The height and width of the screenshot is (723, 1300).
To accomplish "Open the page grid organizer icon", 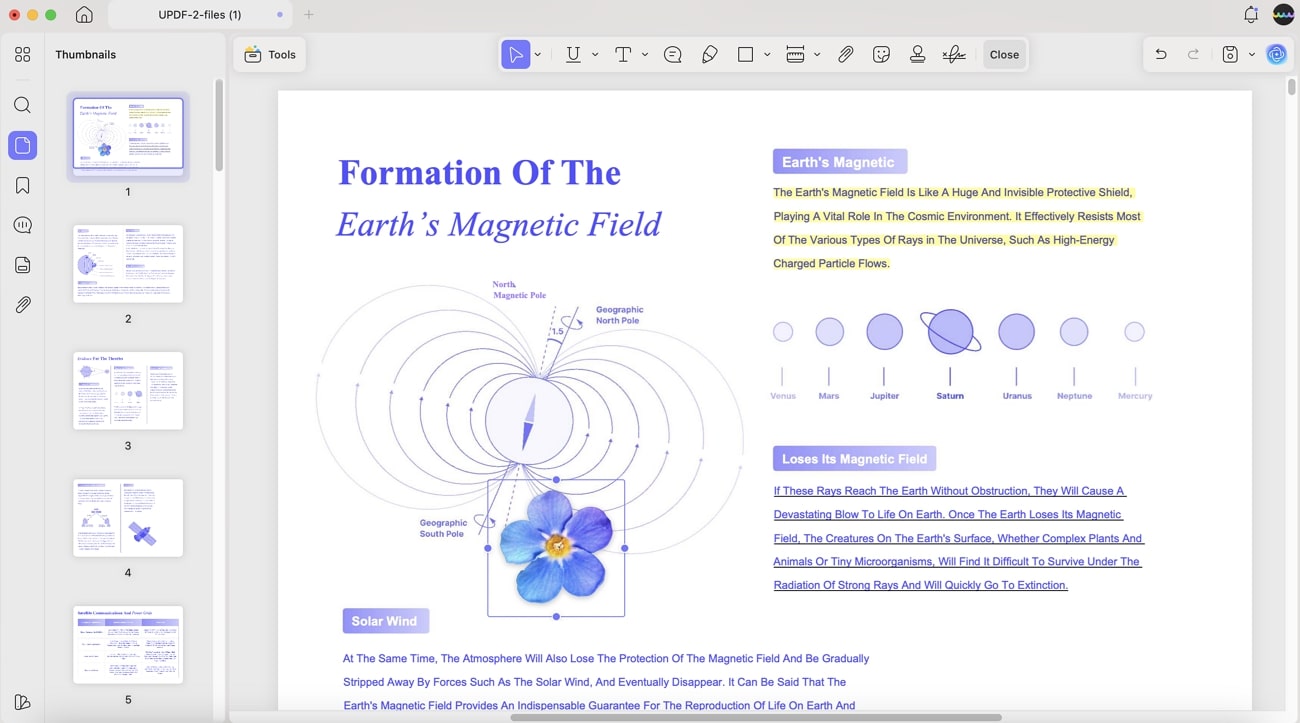I will [23, 55].
